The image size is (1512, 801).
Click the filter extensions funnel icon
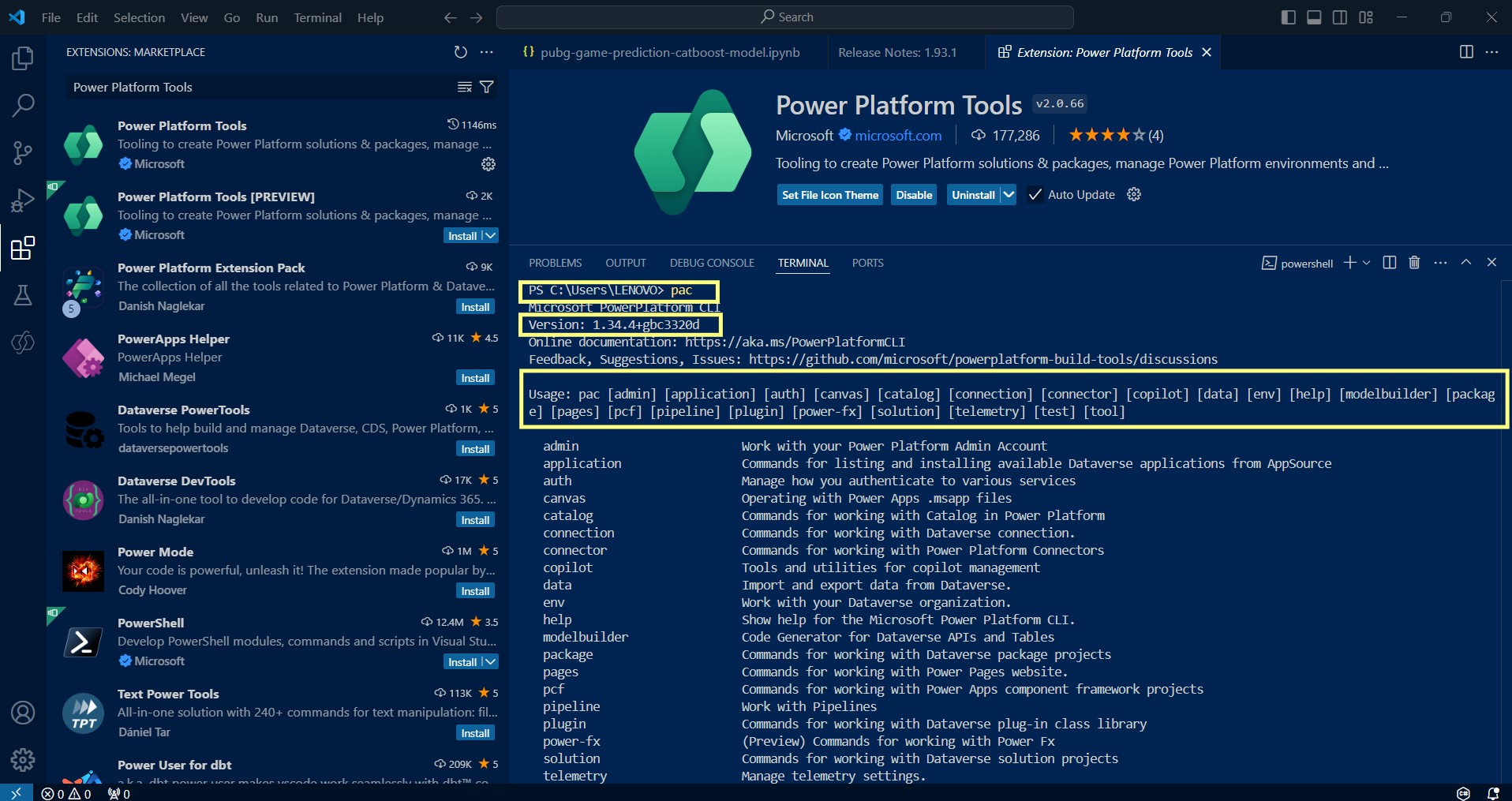point(487,87)
